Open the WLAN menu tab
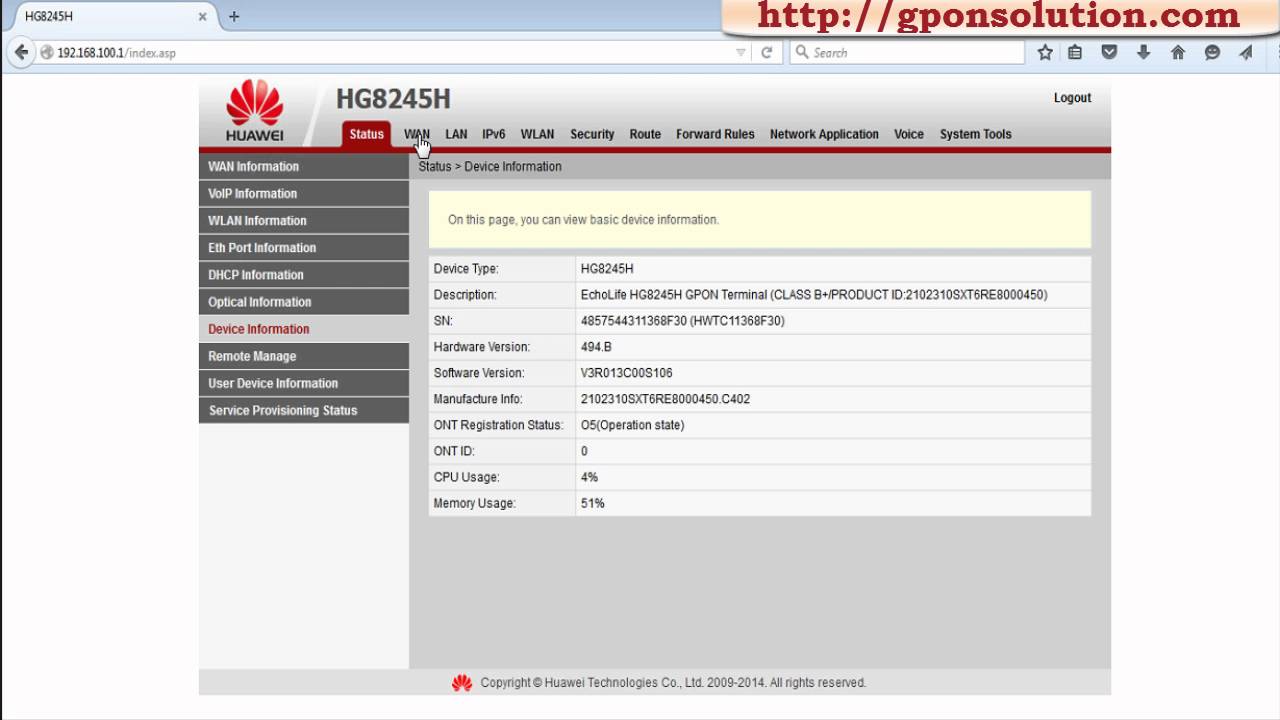 point(537,134)
